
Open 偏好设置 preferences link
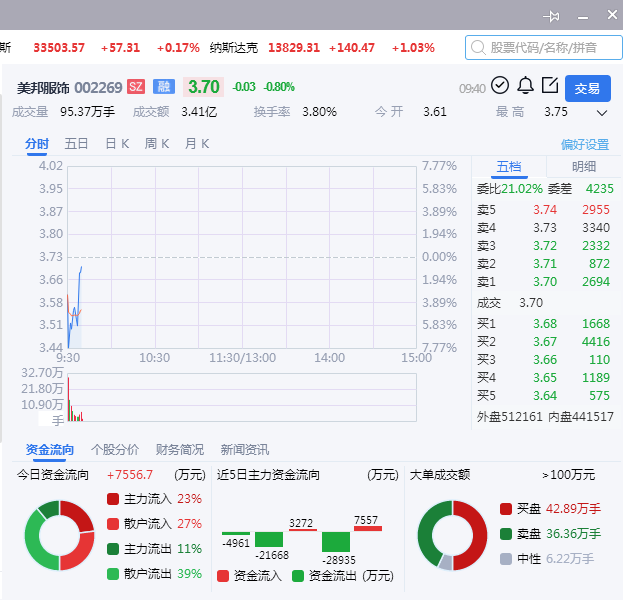[585, 145]
